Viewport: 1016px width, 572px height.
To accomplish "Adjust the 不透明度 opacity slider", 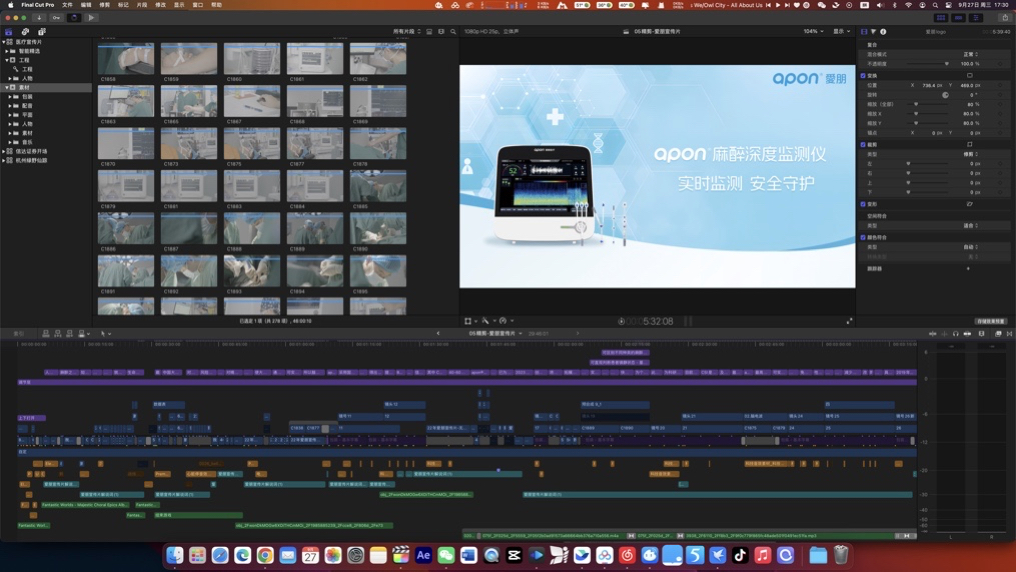I will pyautogui.click(x=945, y=64).
